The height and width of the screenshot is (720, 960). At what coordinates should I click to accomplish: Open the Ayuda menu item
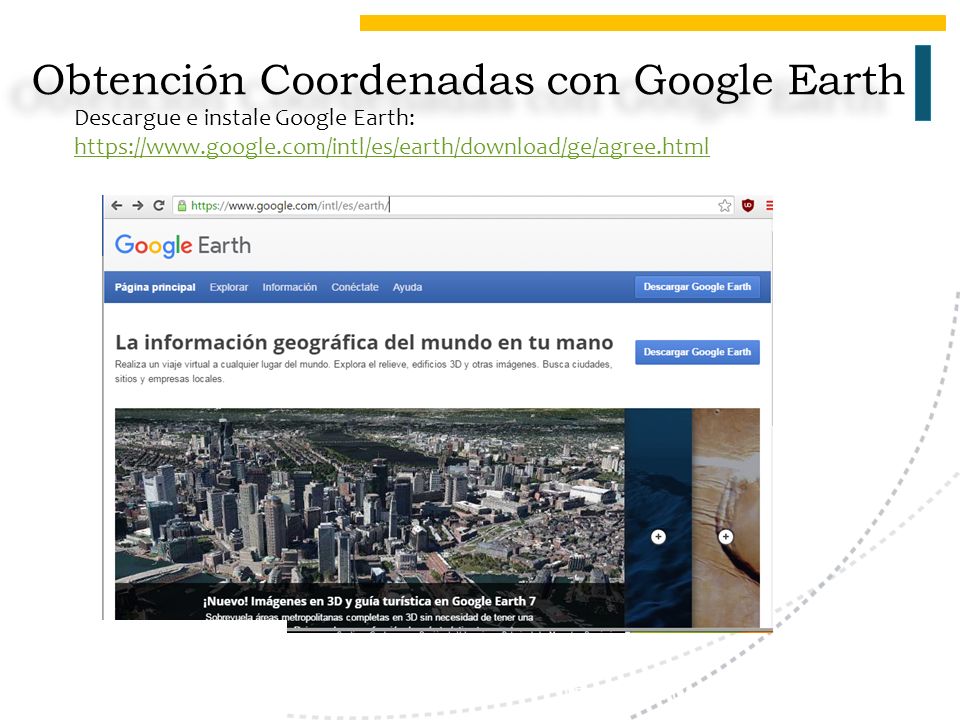click(407, 287)
